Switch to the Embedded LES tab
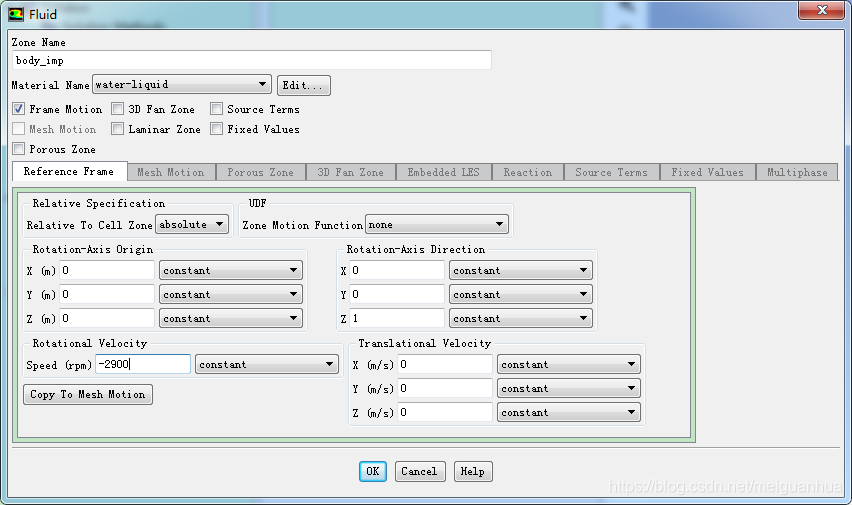Viewport: 852px width, 505px height. [443, 172]
